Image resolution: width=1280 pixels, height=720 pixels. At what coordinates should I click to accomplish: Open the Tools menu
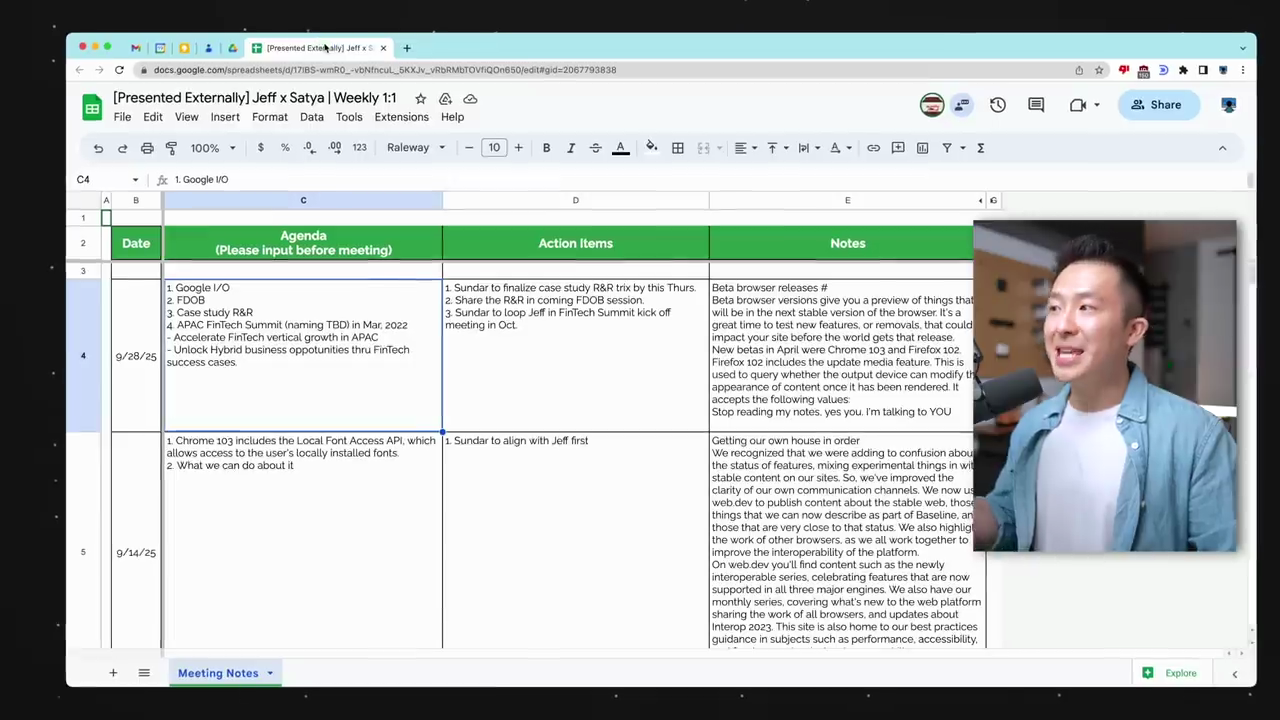coord(349,117)
